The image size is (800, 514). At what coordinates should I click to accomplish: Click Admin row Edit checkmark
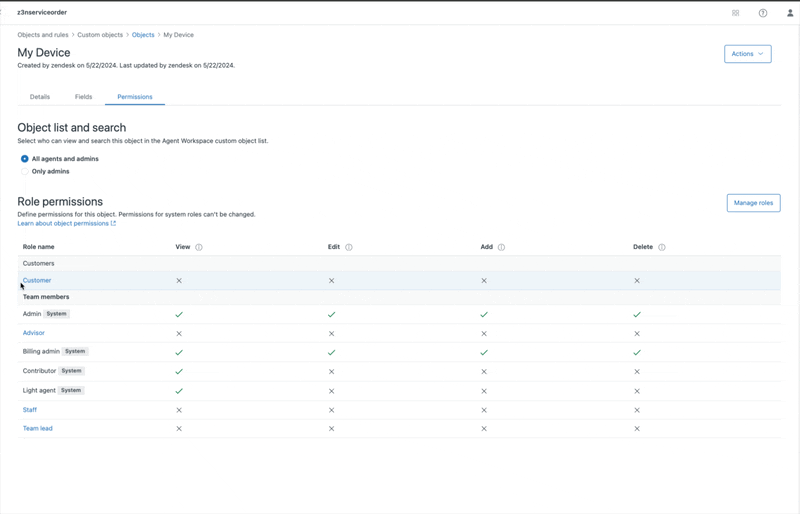(x=332, y=314)
